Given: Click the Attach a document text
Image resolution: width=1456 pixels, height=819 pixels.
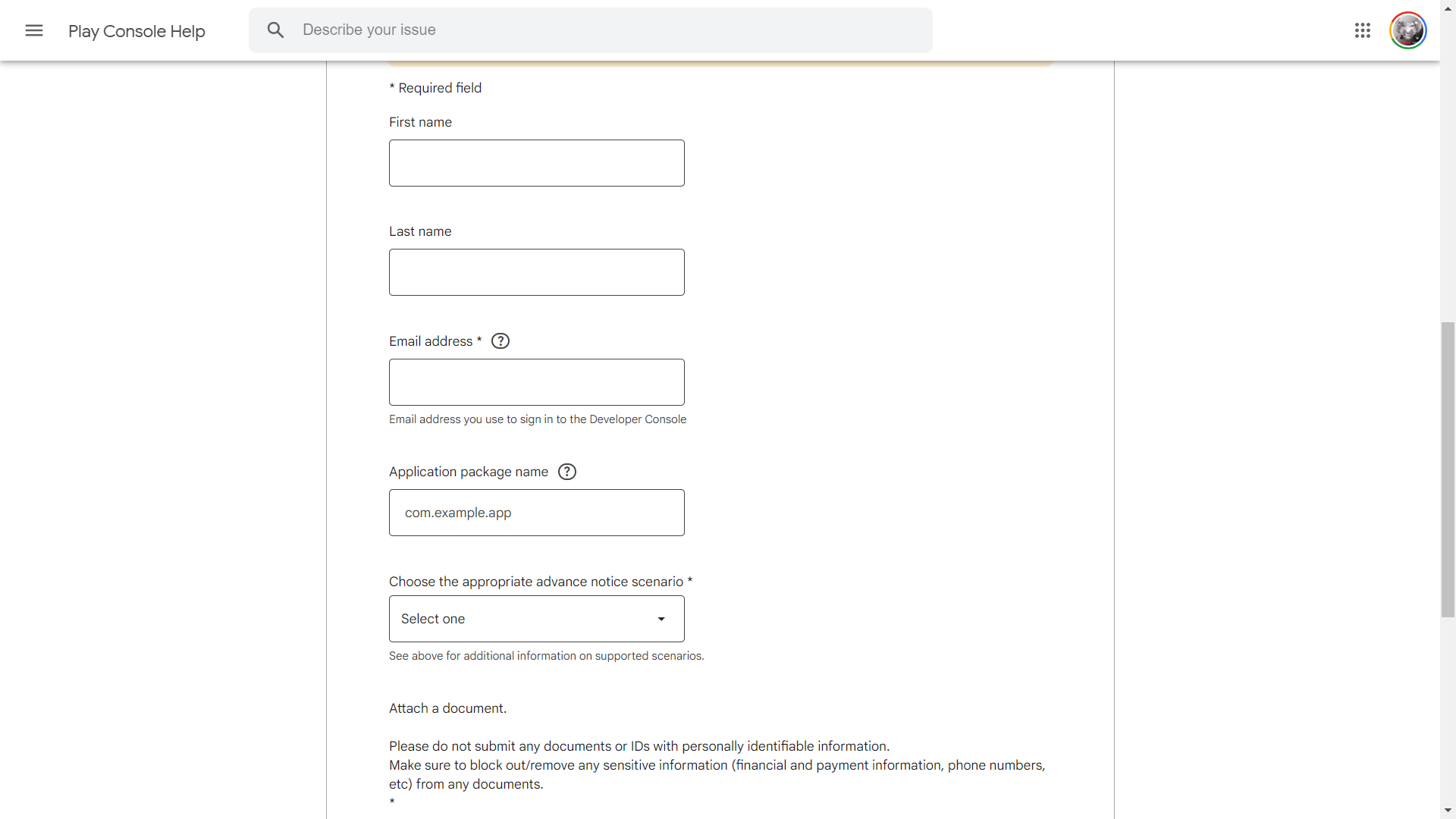Looking at the screenshot, I should [447, 708].
